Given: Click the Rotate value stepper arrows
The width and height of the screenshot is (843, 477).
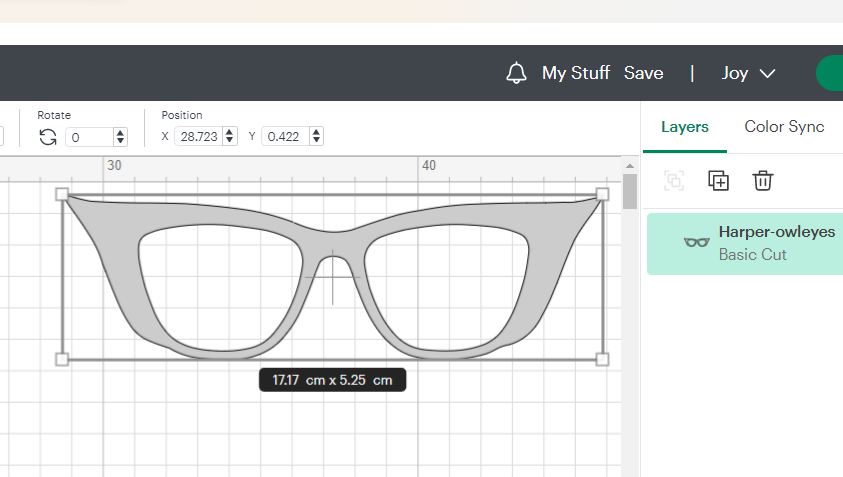Looking at the screenshot, I should 121,137.
